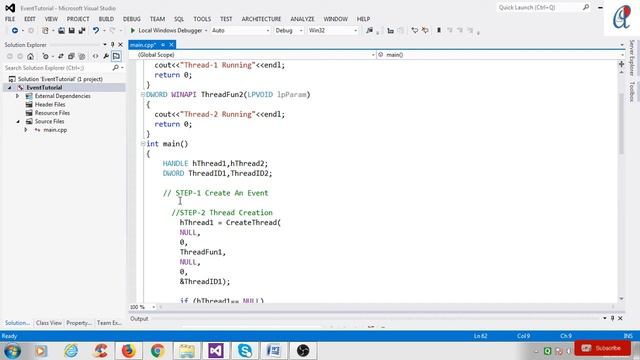This screenshot has width=640, height=360.
Task: Toggle a bookmark using the toolbar bookmark icon
Action: pos(439,31)
